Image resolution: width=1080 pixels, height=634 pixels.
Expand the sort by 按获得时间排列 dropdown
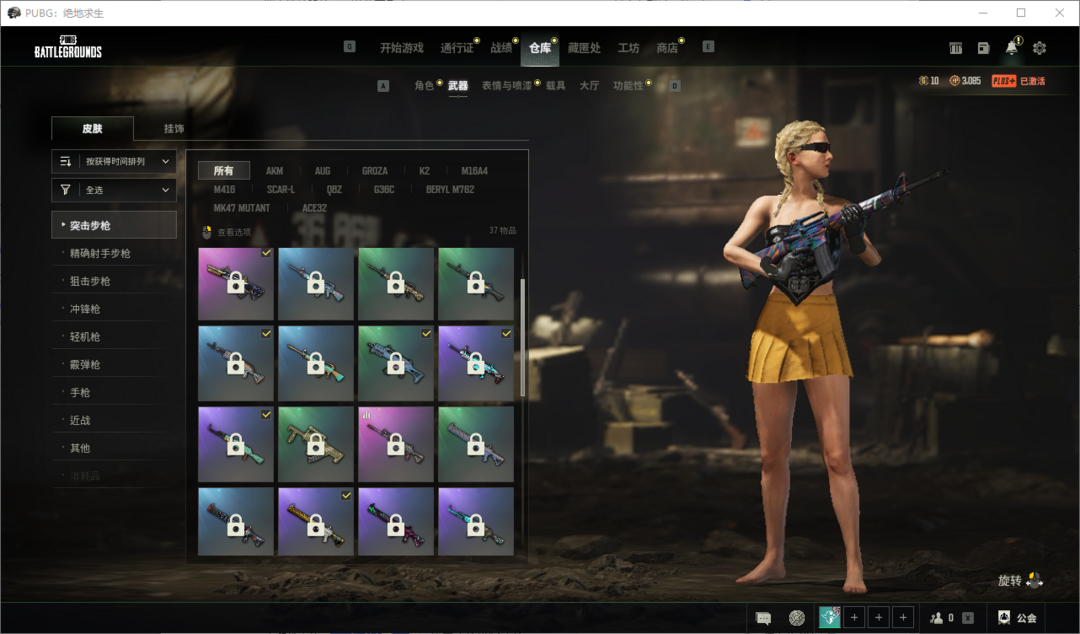coord(114,161)
